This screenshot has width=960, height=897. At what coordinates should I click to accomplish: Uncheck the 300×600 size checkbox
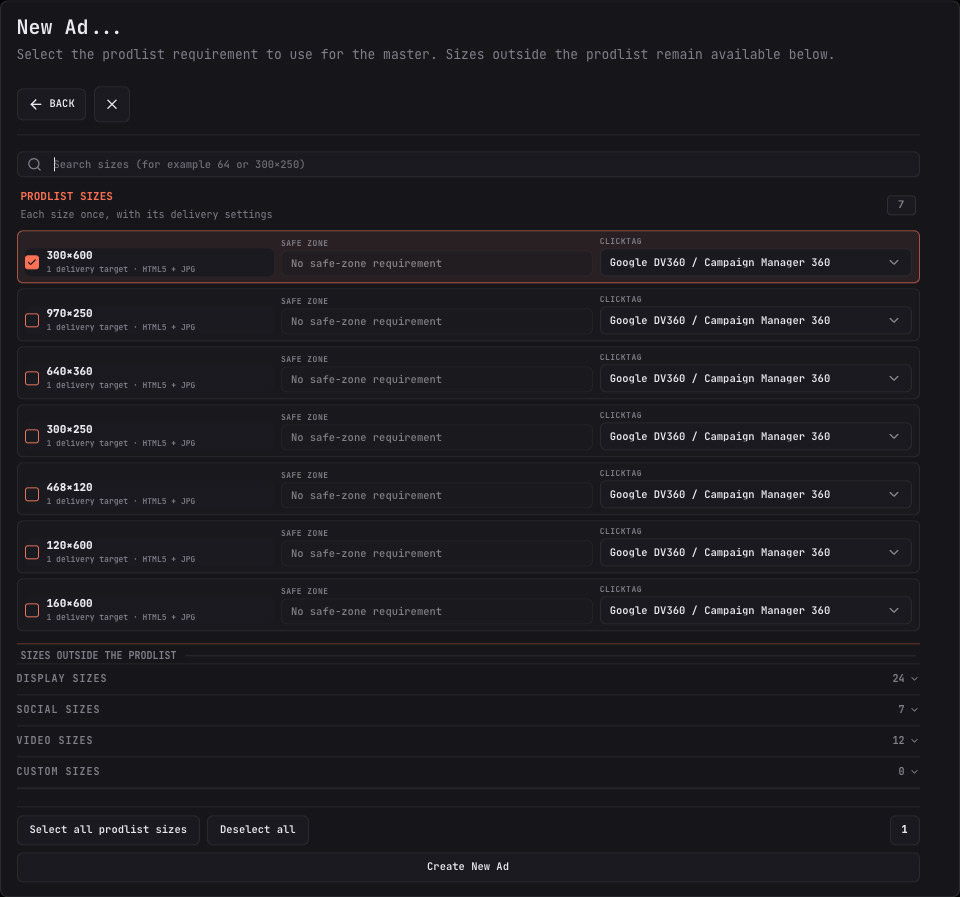click(32, 262)
